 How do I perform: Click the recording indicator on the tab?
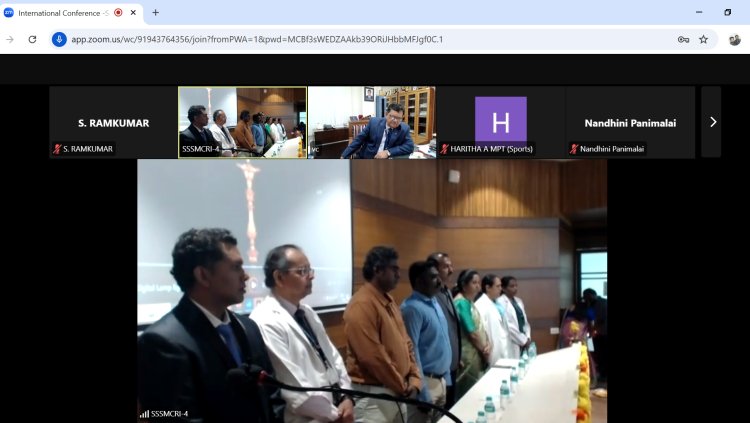(118, 13)
